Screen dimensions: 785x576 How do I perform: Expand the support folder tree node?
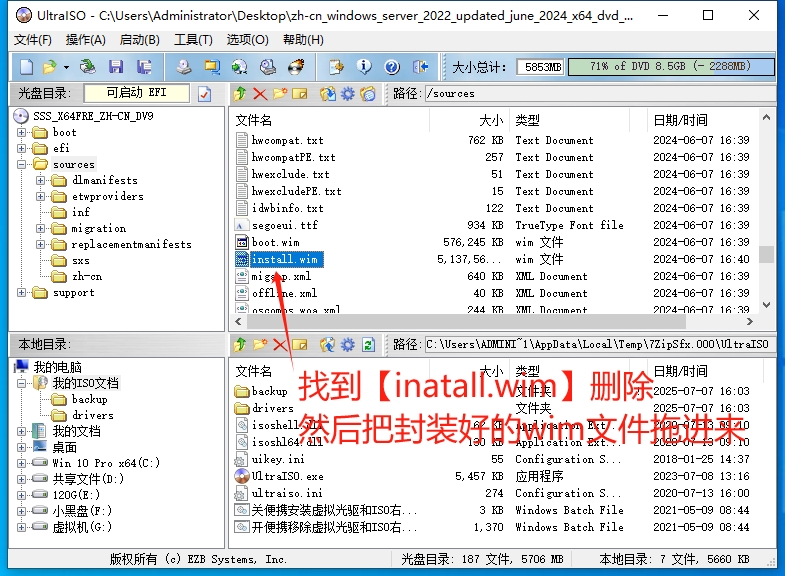tap(22, 292)
